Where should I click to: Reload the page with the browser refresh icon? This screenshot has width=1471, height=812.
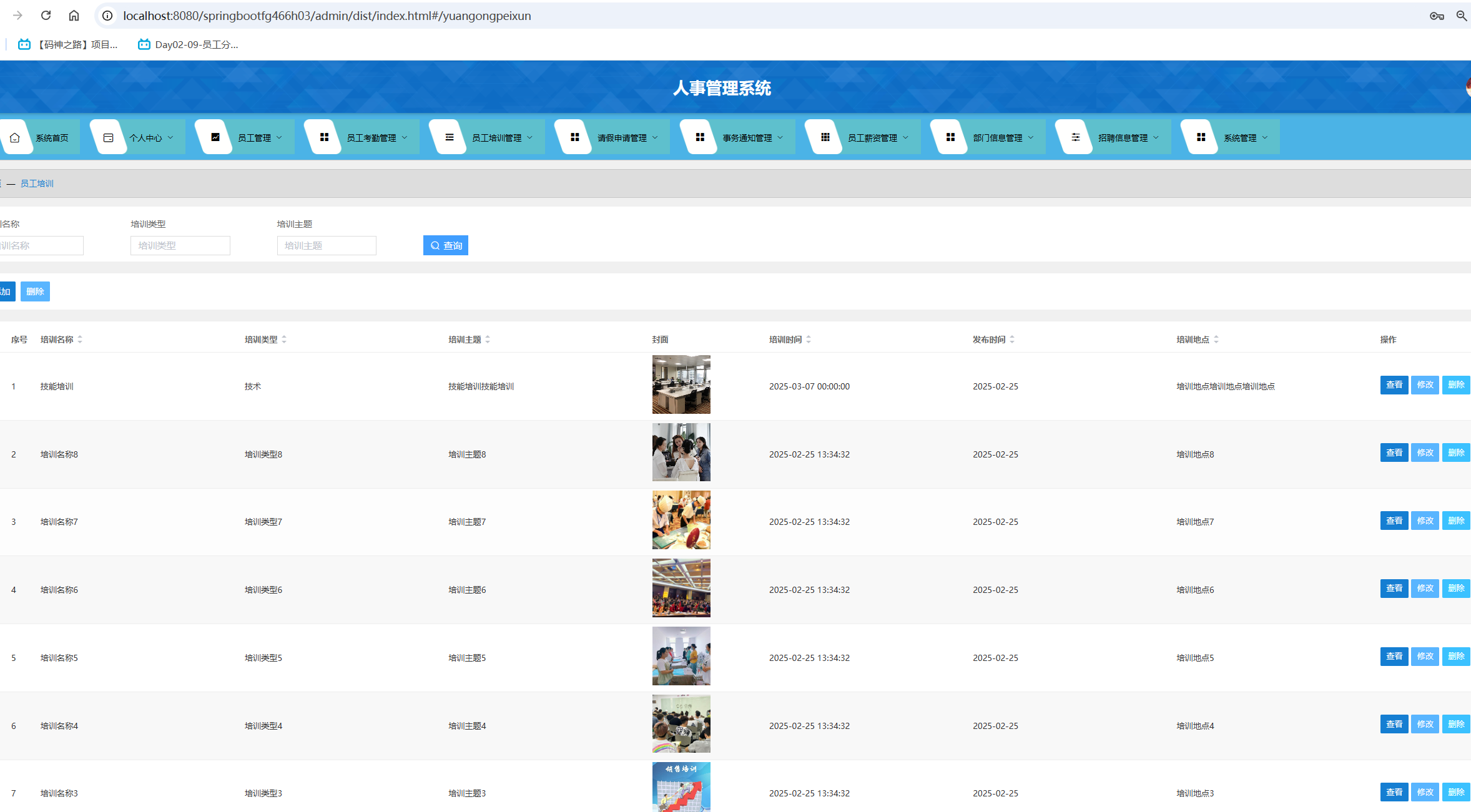[46, 16]
